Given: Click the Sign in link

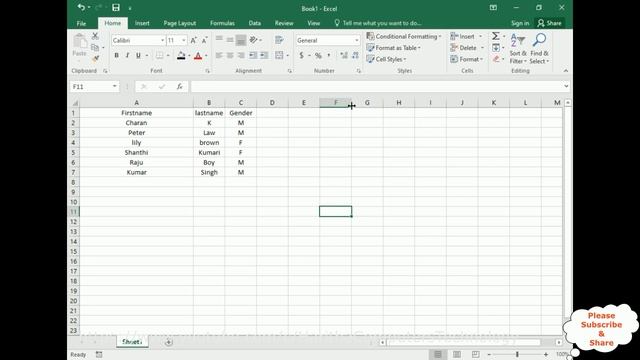Looking at the screenshot, I should pyautogui.click(x=520, y=23).
